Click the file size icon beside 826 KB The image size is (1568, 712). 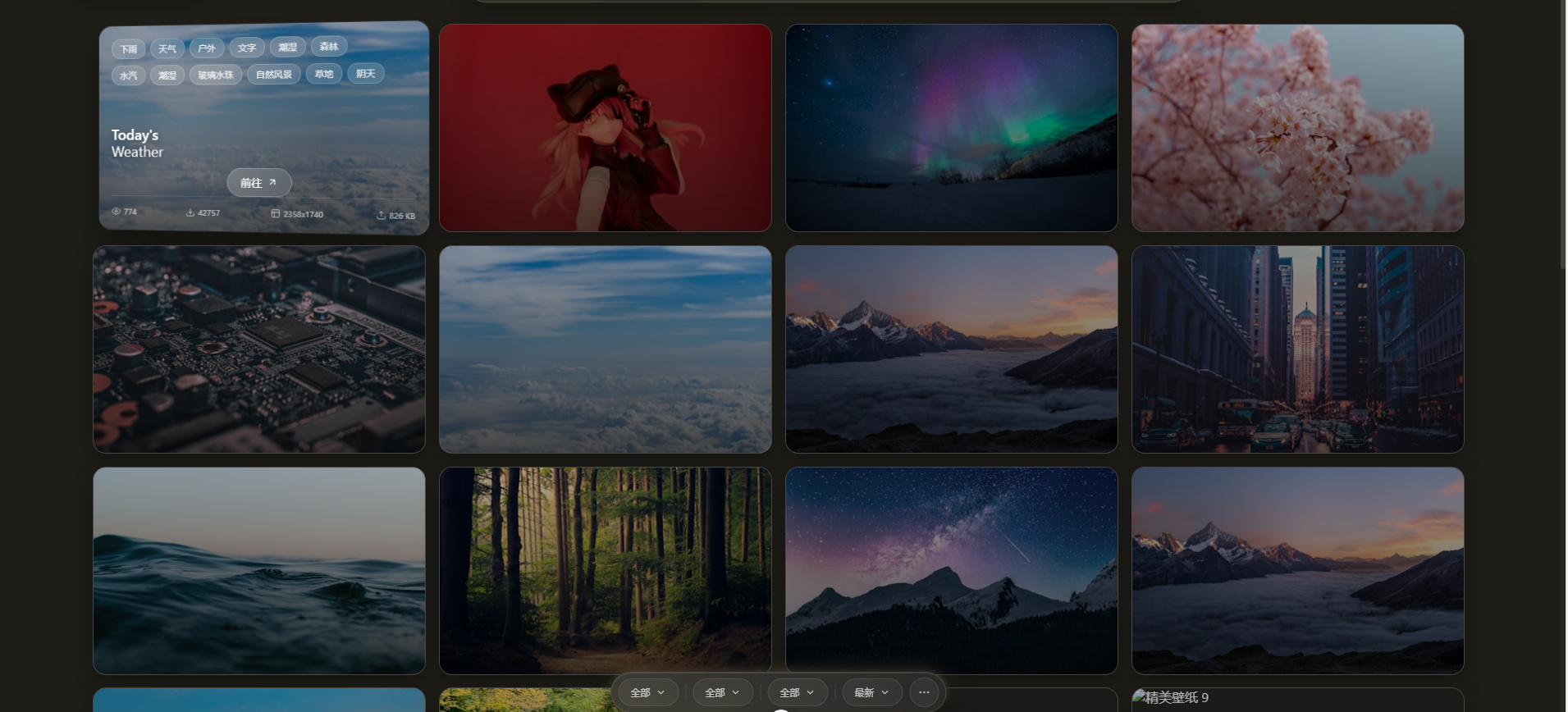point(381,215)
